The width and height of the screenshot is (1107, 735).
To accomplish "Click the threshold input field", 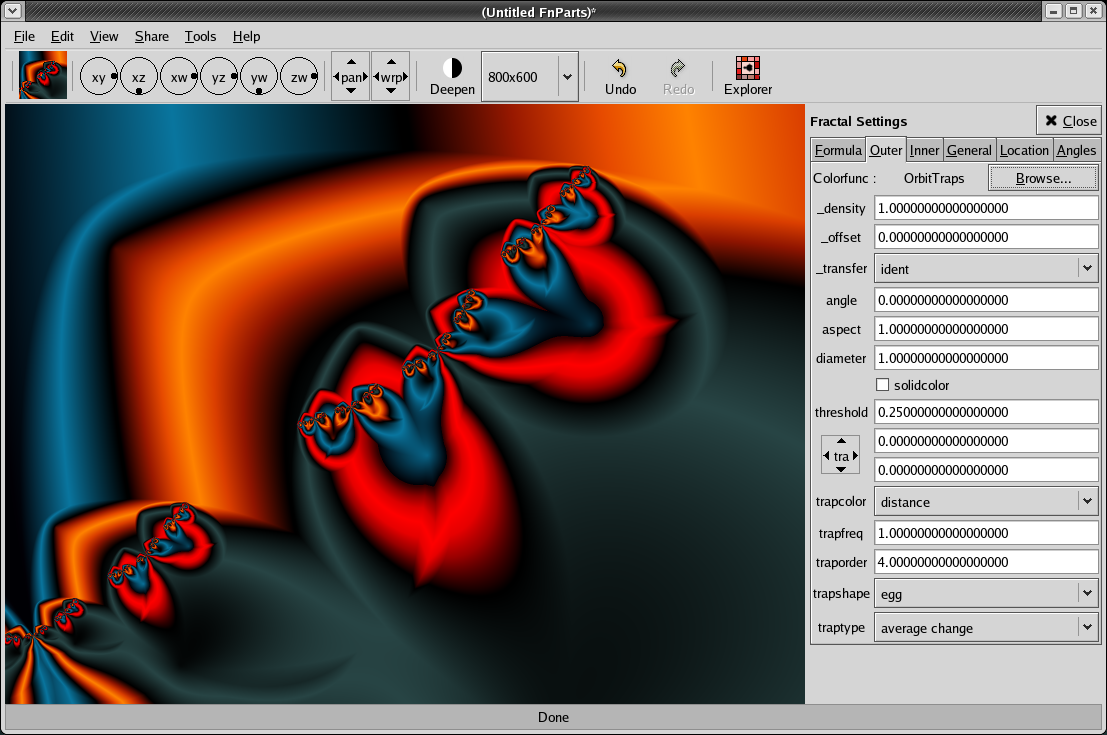I will point(986,412).
